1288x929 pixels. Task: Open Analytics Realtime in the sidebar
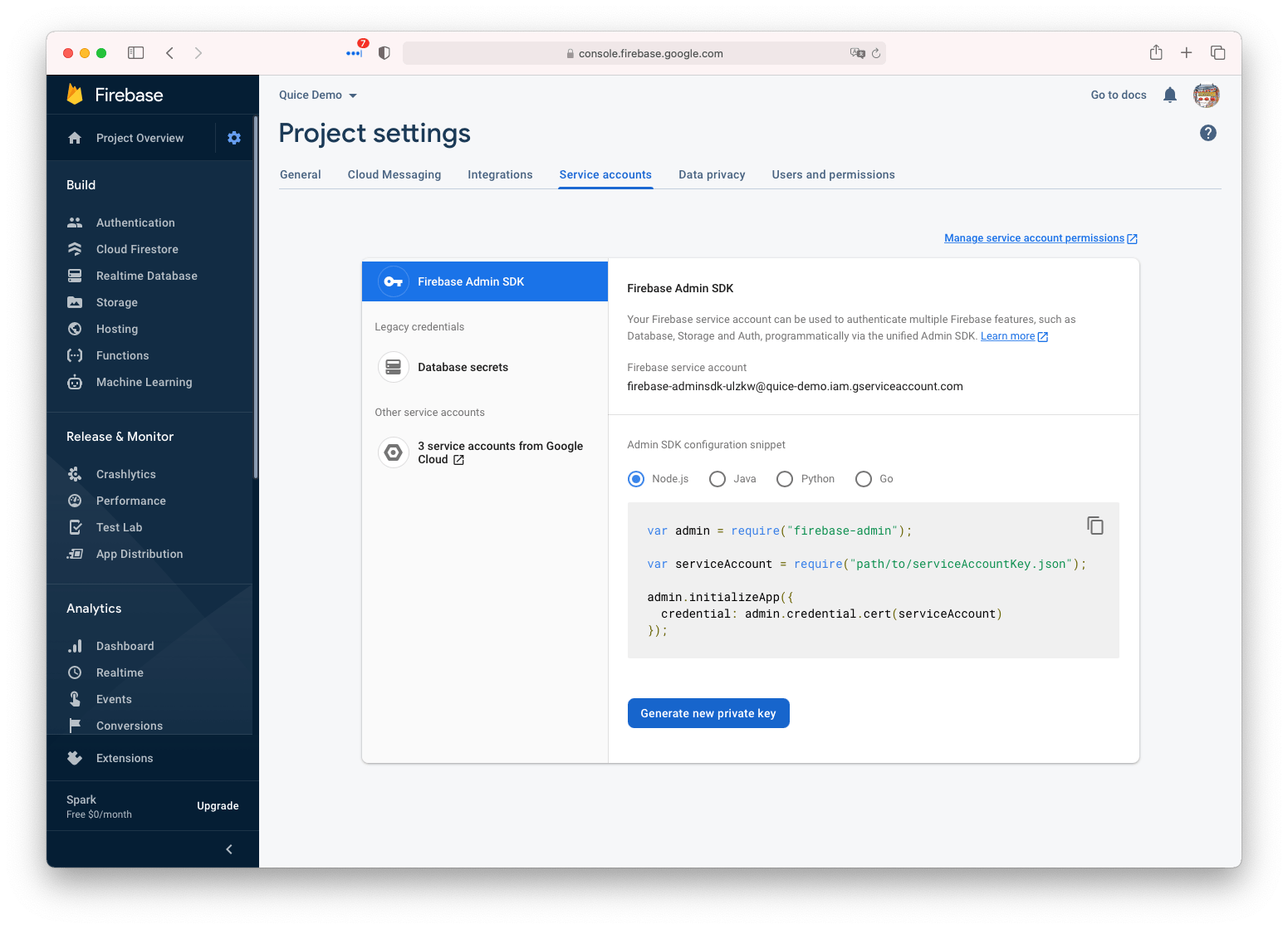pos(120,672)
